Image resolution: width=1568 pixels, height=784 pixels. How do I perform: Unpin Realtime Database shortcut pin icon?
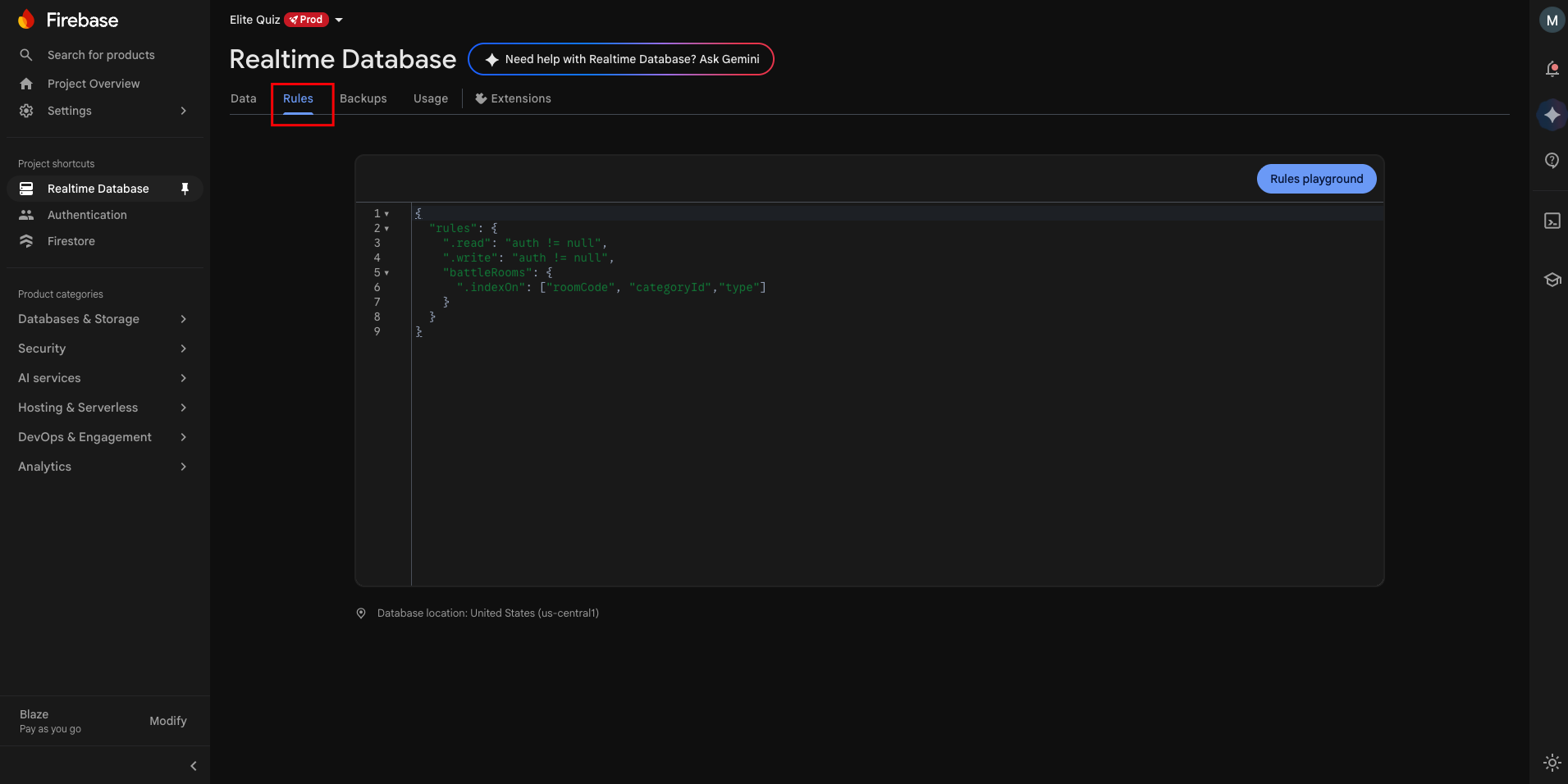click(185, 189)
